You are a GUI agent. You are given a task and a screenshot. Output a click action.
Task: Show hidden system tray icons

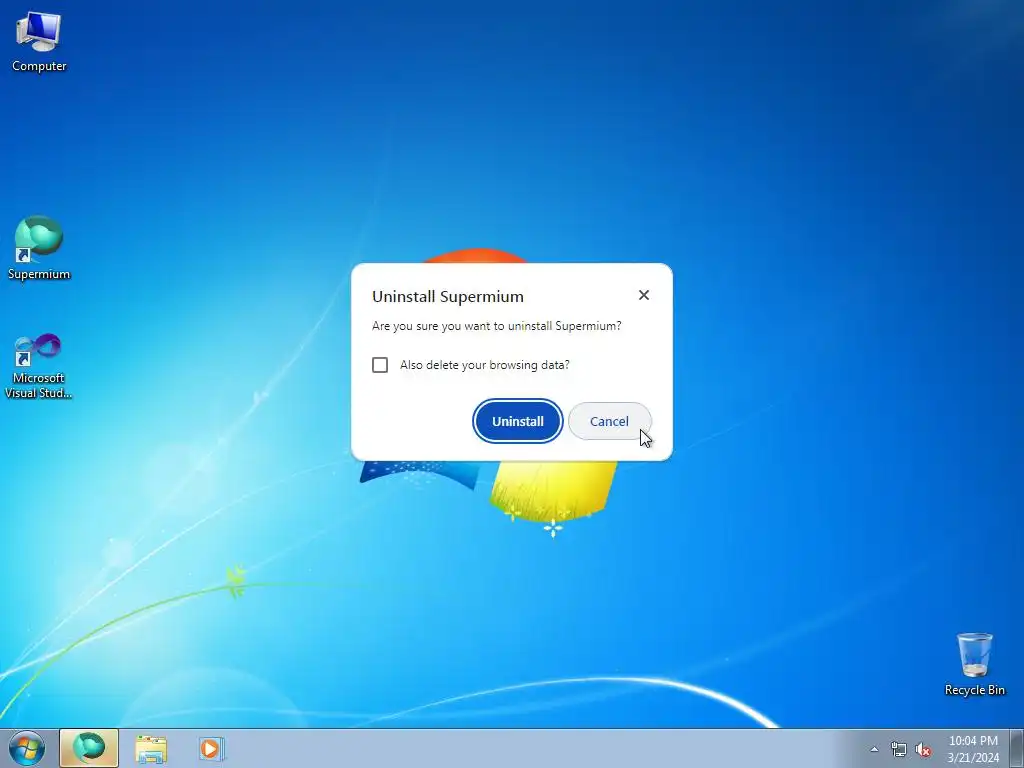[874, 750]
